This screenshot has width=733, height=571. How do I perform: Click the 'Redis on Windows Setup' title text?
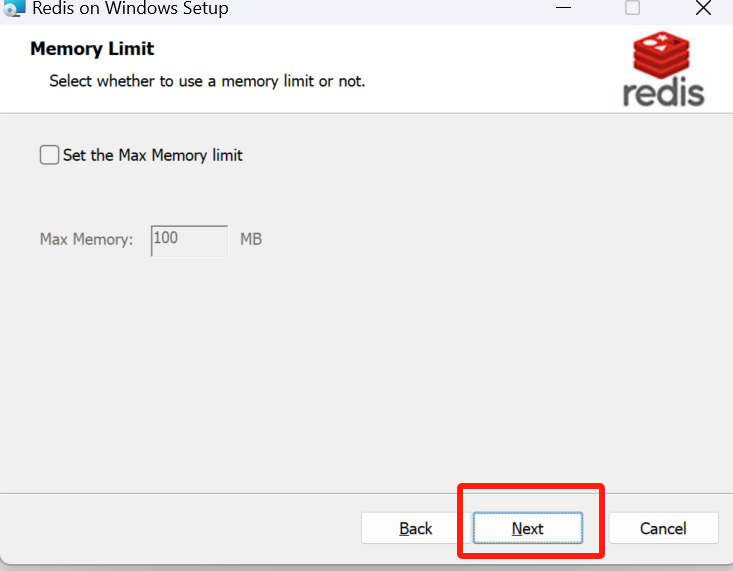(x=130, y=8)
